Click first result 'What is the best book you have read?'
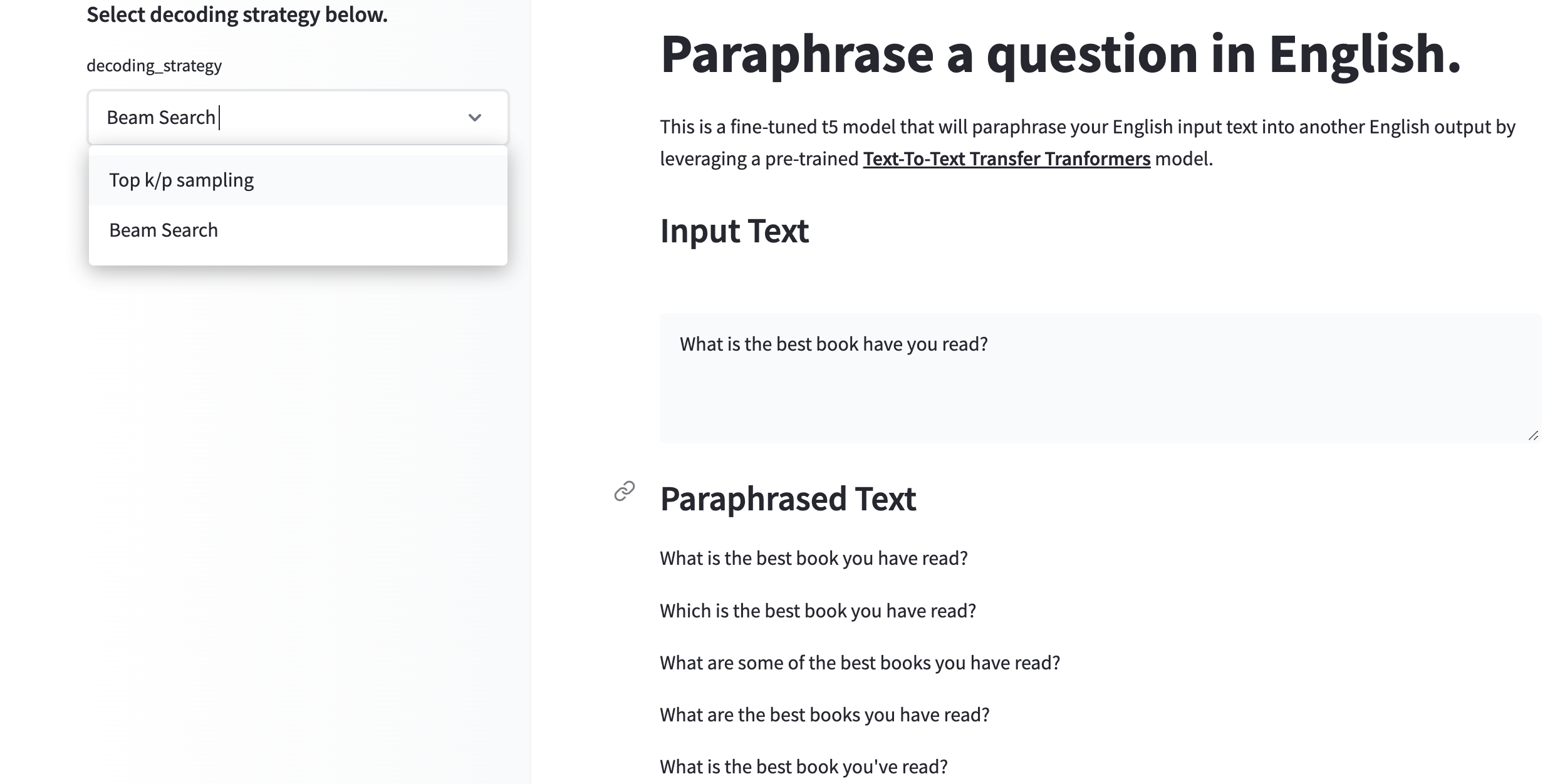 (814, 558)
